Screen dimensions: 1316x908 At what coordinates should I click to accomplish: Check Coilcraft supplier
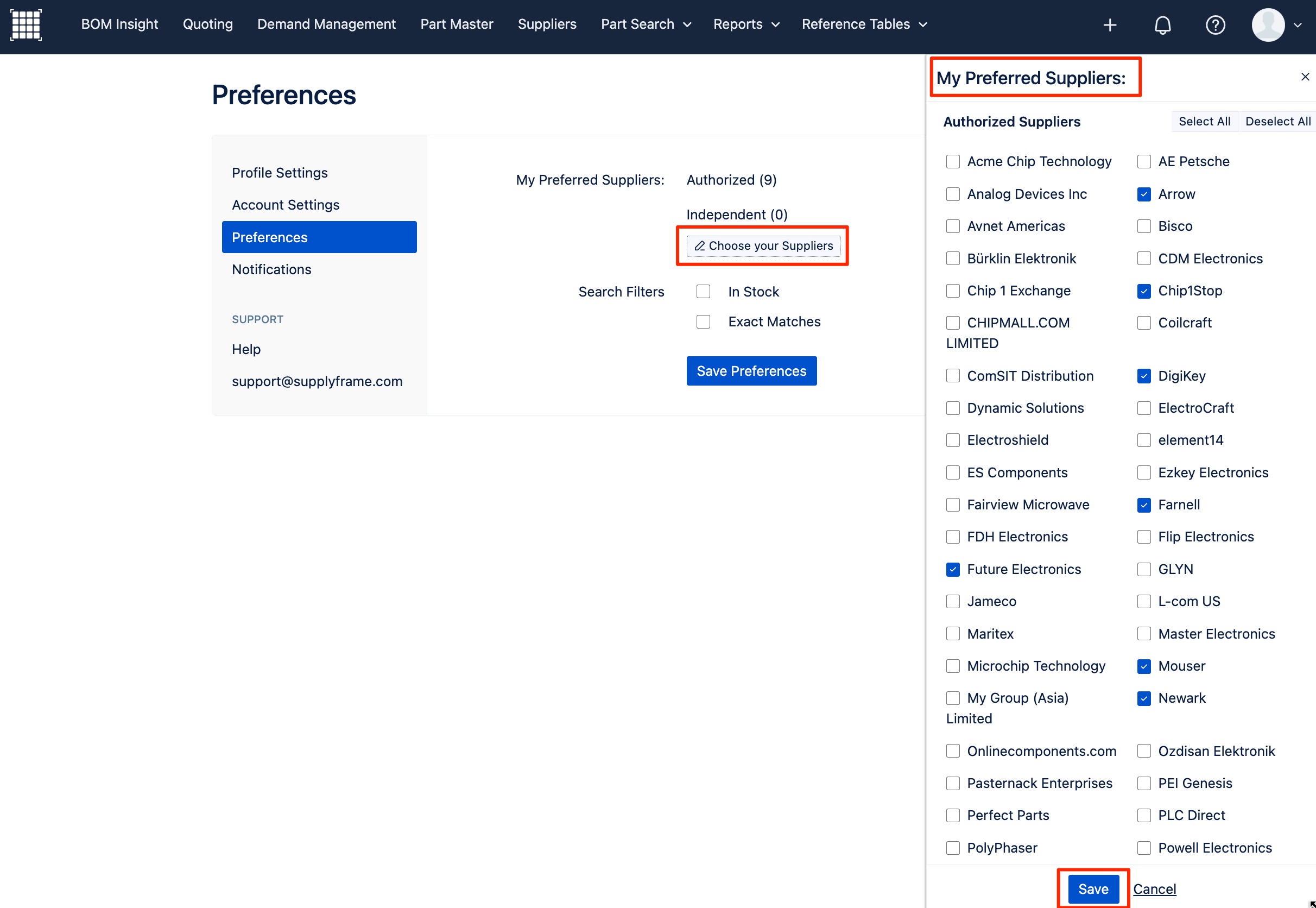point(1144,323)
